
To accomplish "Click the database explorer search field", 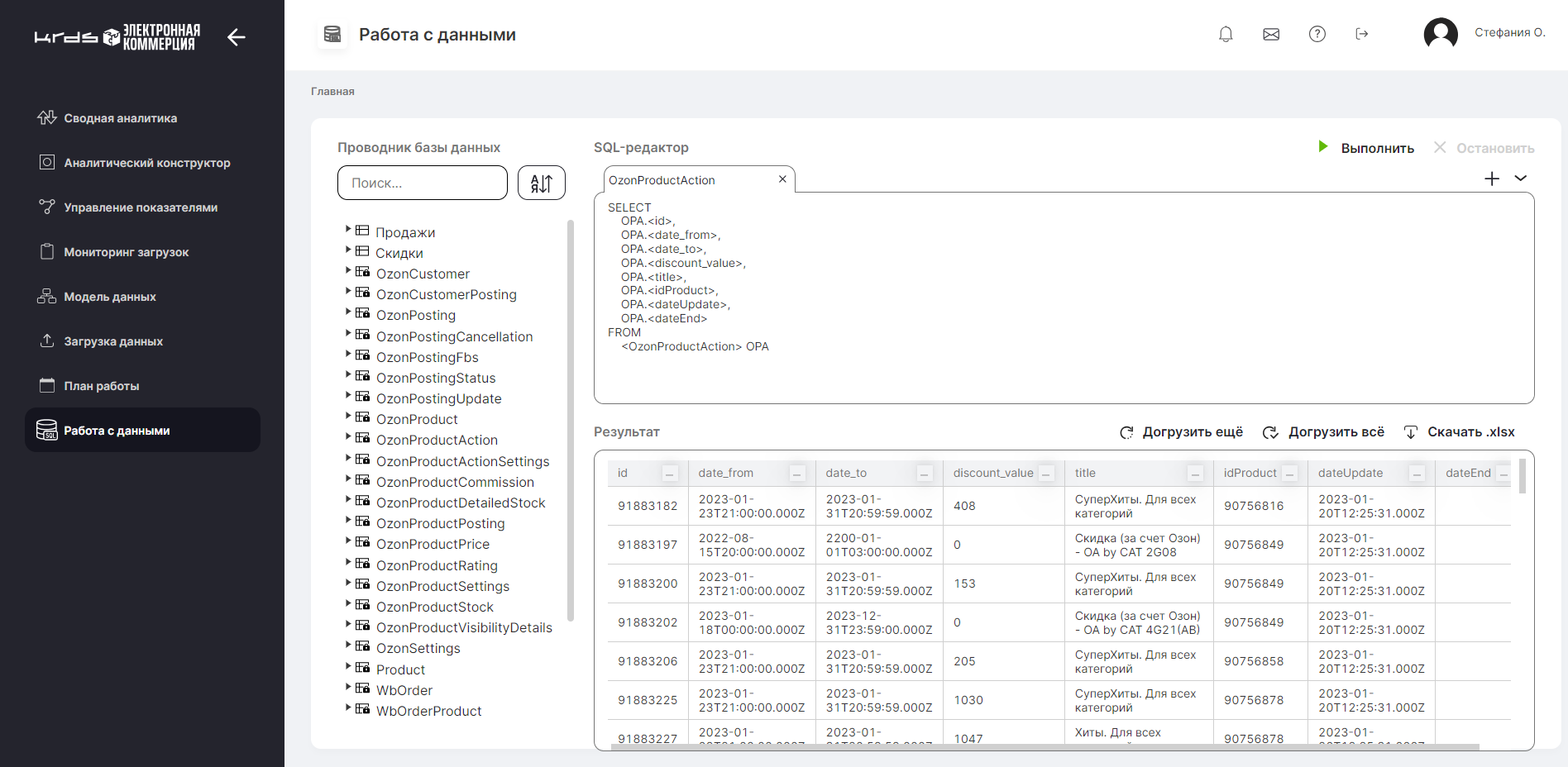I will tap(422, 183).
